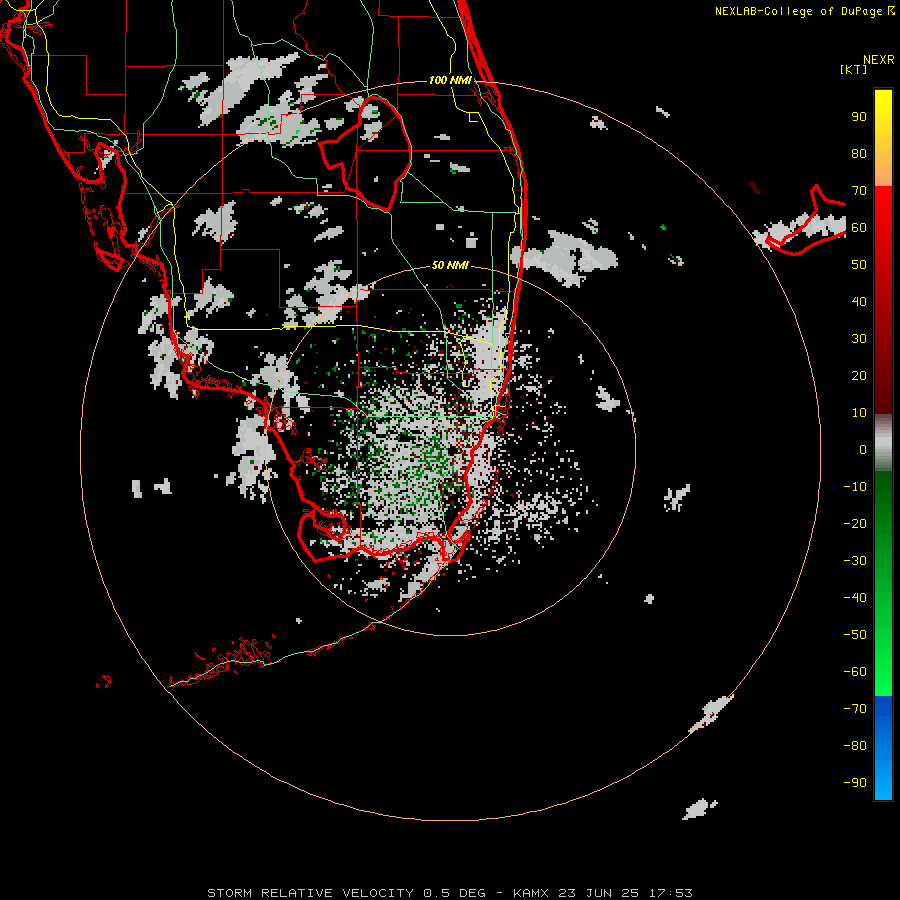Click the -50 value on velocity scale
Viewport: 900px width, 900px height.
[855, 635]
